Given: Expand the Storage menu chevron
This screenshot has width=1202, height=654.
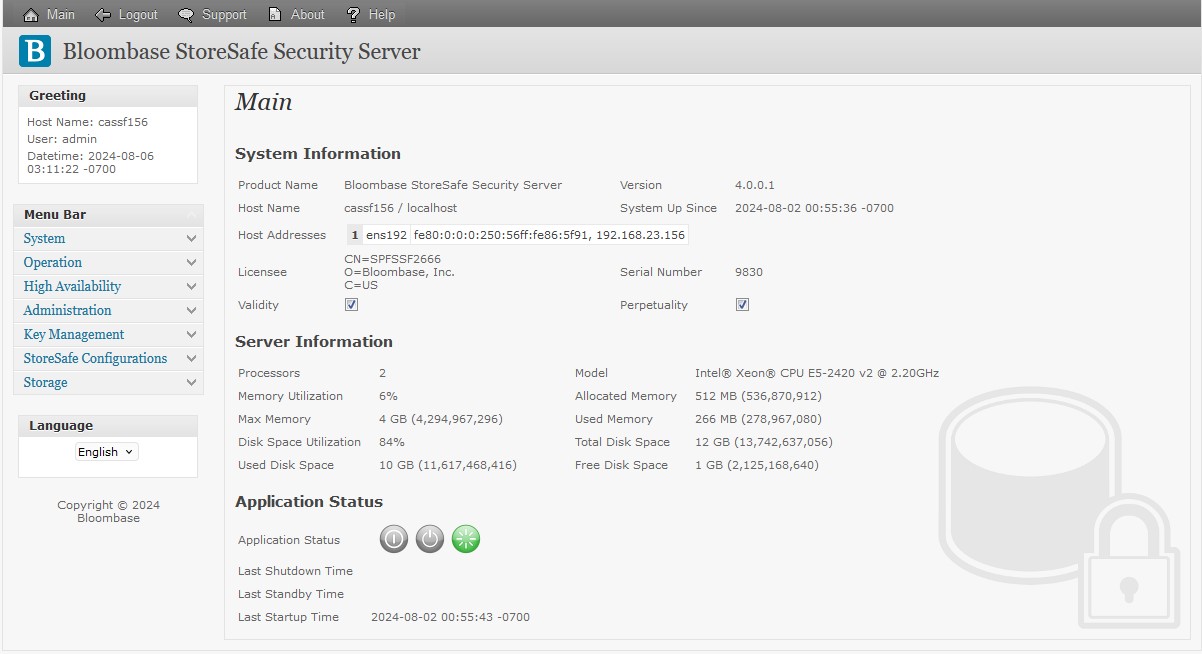Looking at the screenshot, I should point(191,382).
